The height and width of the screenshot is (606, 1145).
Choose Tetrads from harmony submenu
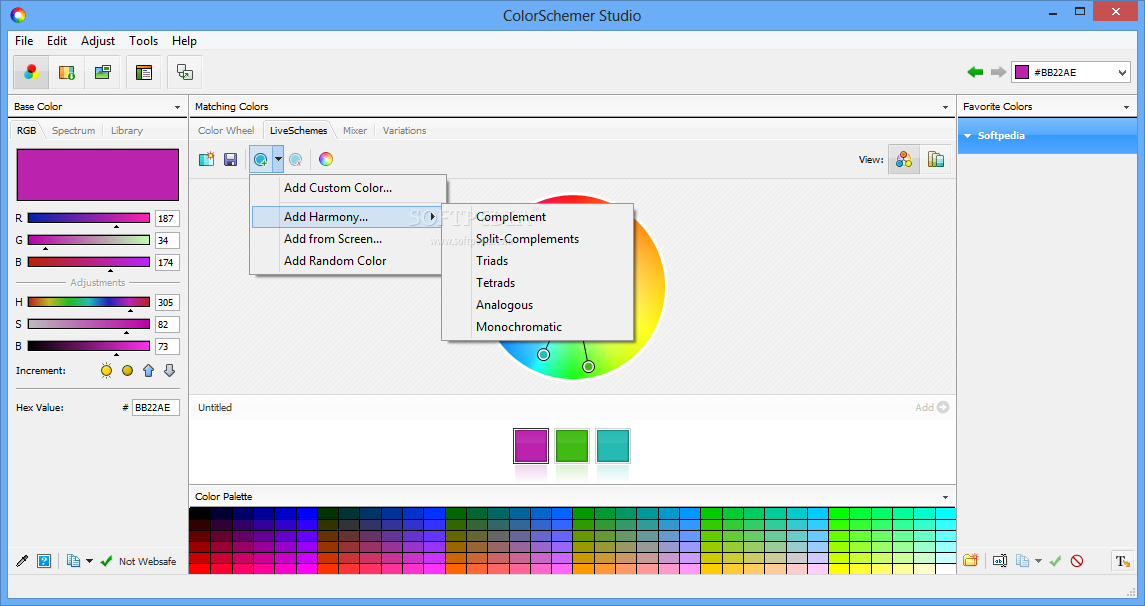[537, 283]
